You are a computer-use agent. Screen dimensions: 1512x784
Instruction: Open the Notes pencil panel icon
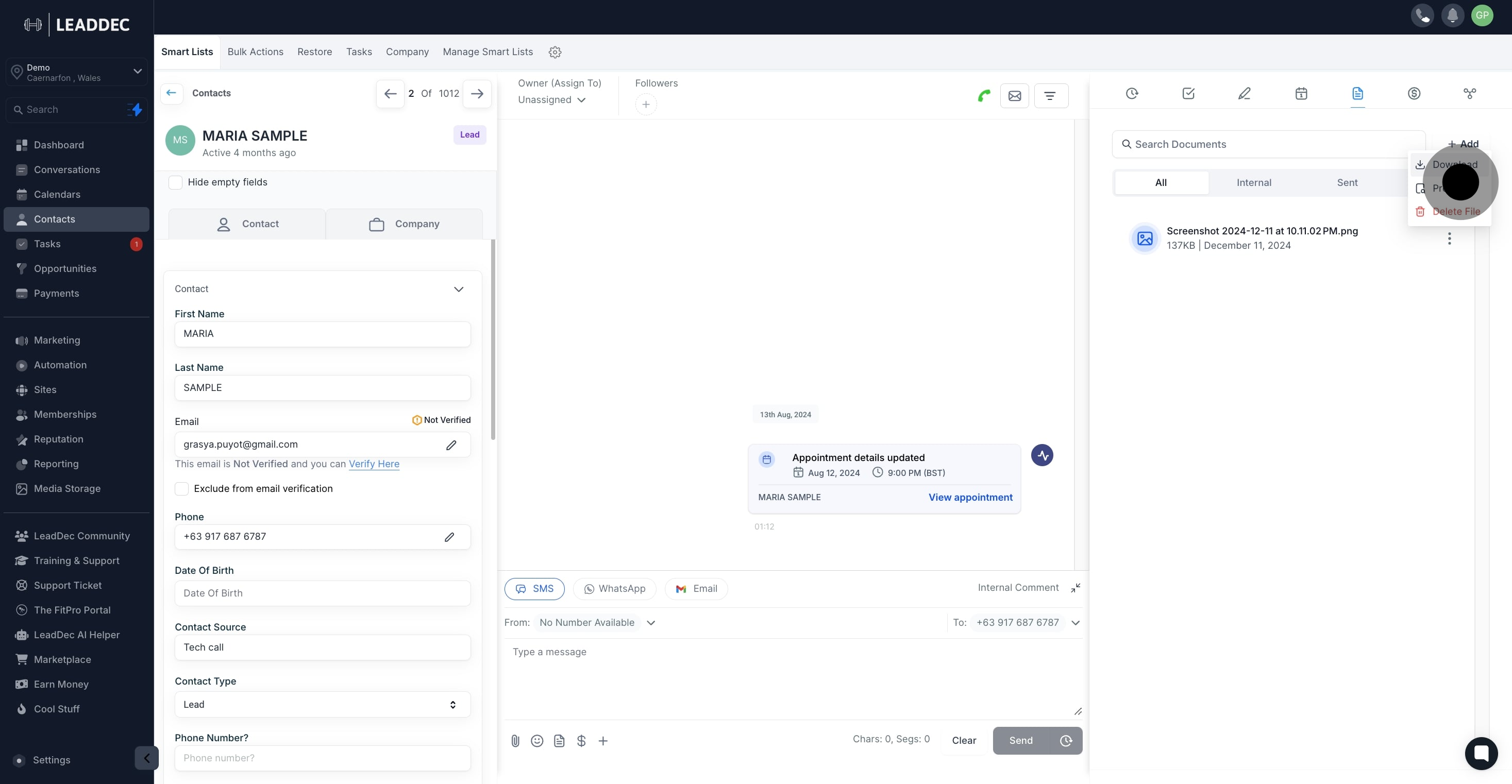pyautogui.click(x=1245, y=93)
